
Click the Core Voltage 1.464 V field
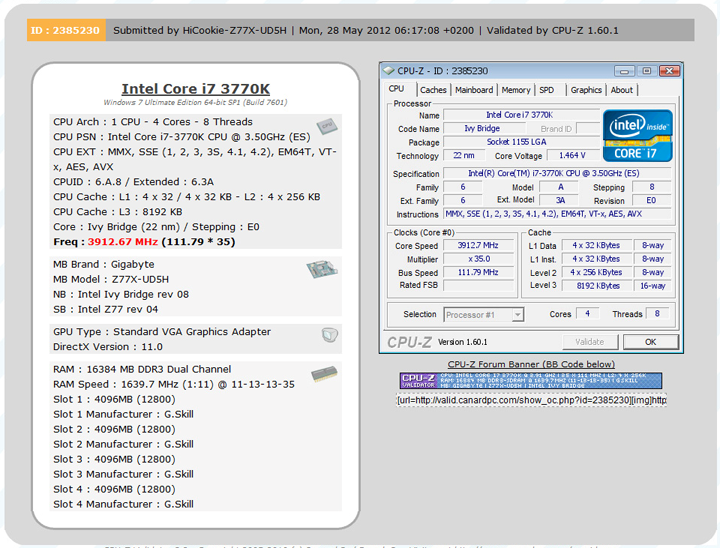[572, 155]
